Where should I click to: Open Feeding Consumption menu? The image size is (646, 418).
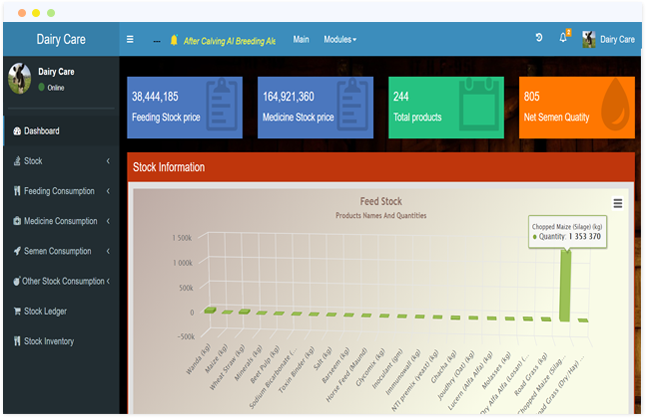61,191
